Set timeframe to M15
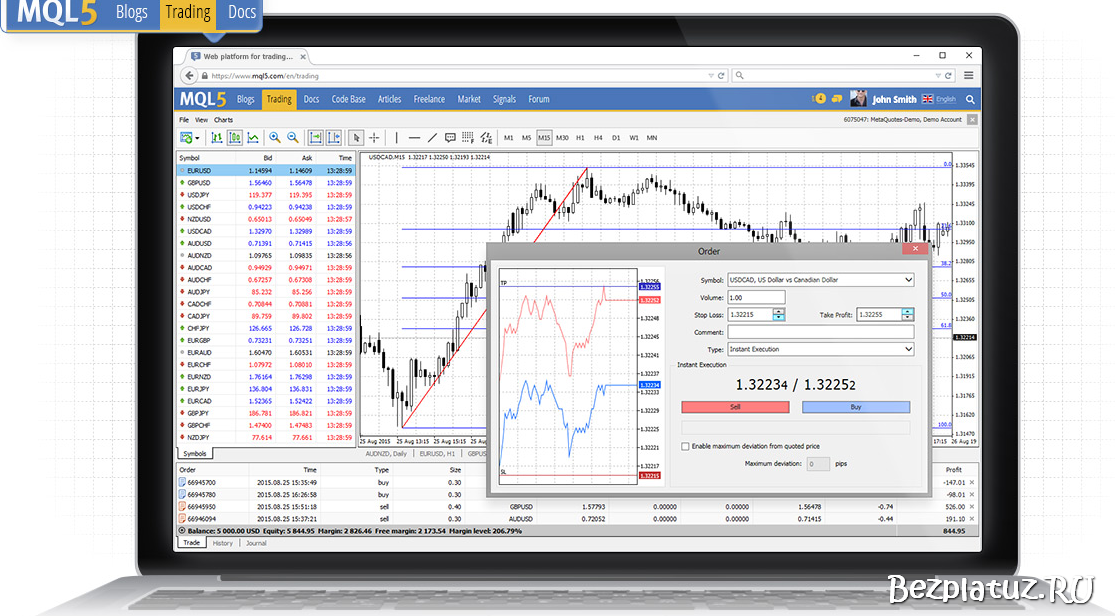Image resolution: width=1115 pixels, height=616 pixels. [x=544, y=138]
